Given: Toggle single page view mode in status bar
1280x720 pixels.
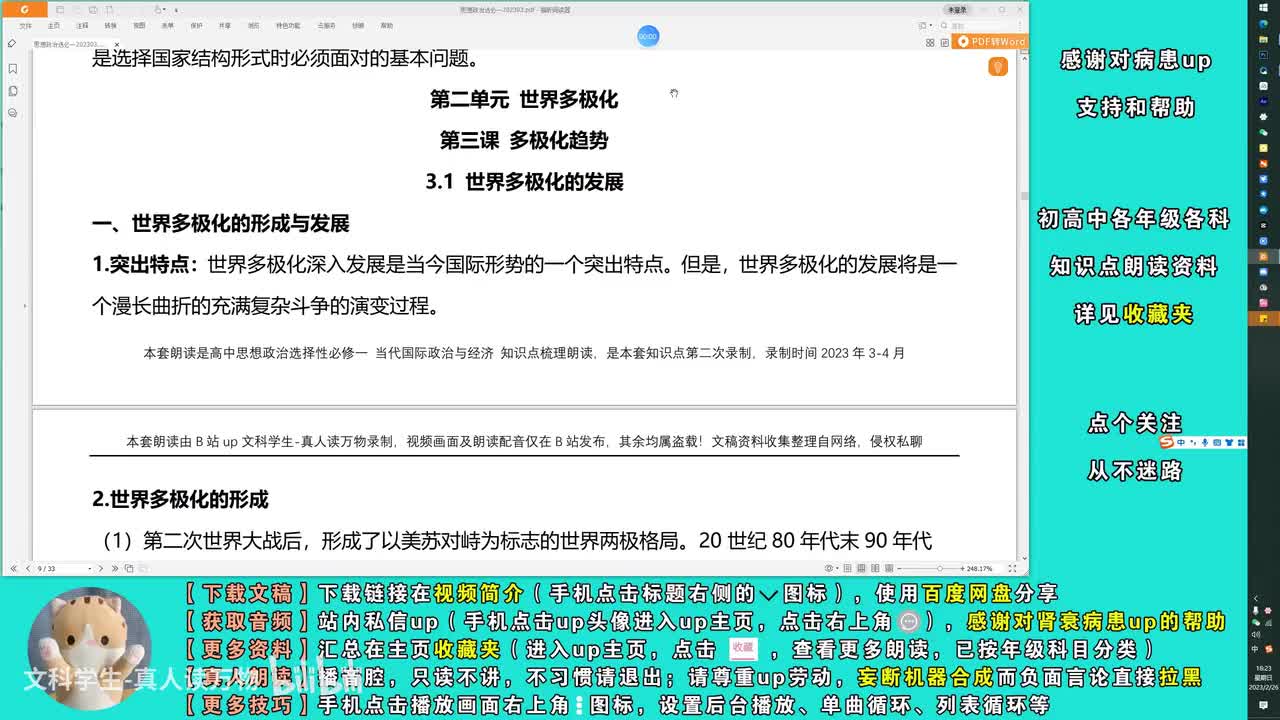Looking at the screenshot, I should pyautogui.click(x=847, y=568).
